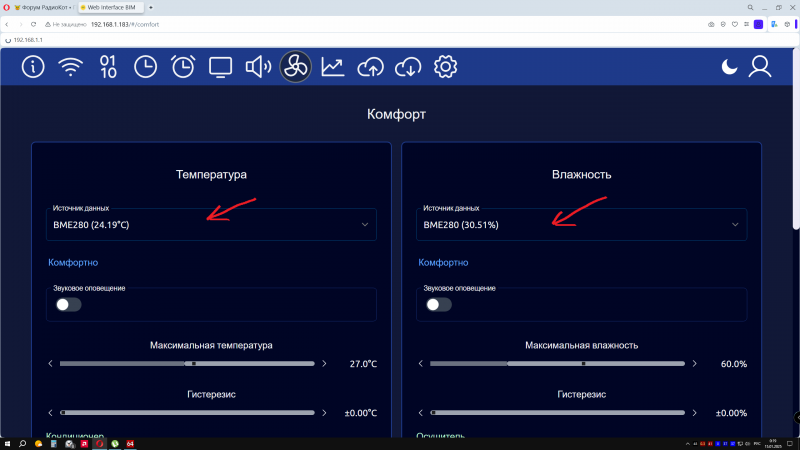Click the taskbar clock and date

(773, 444)
